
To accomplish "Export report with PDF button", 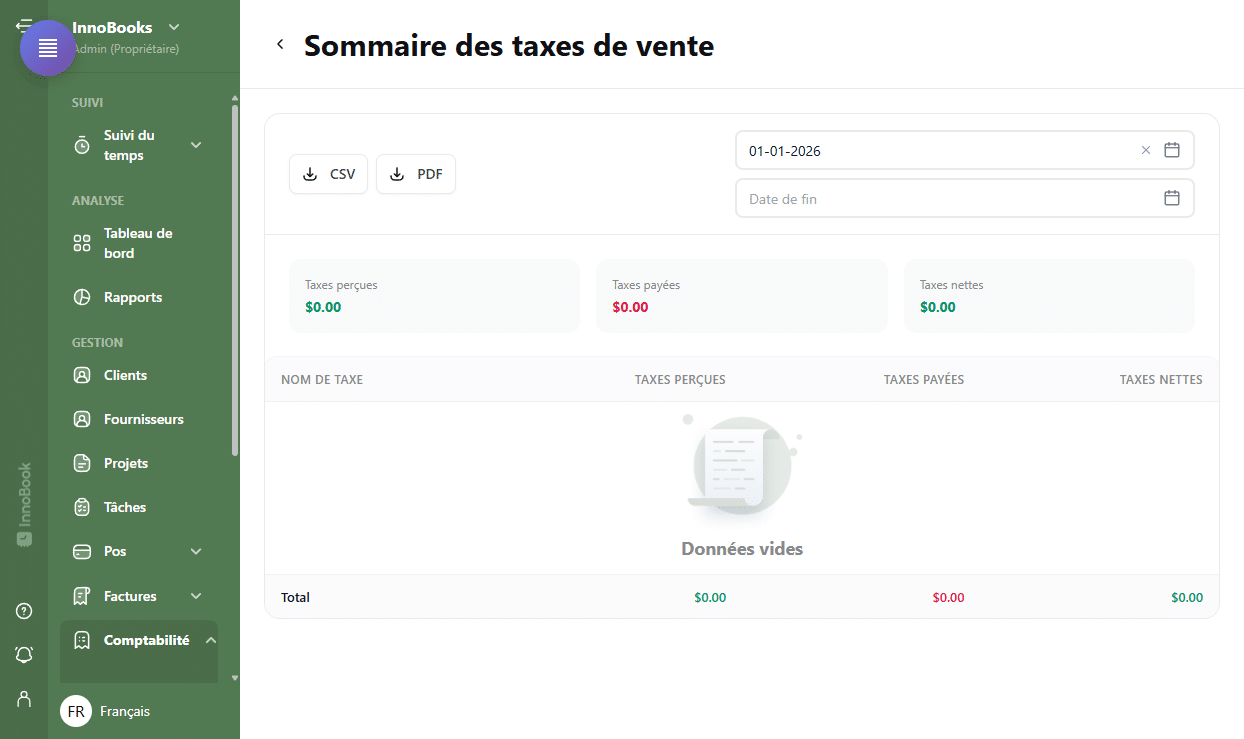I will coord(416,174).
